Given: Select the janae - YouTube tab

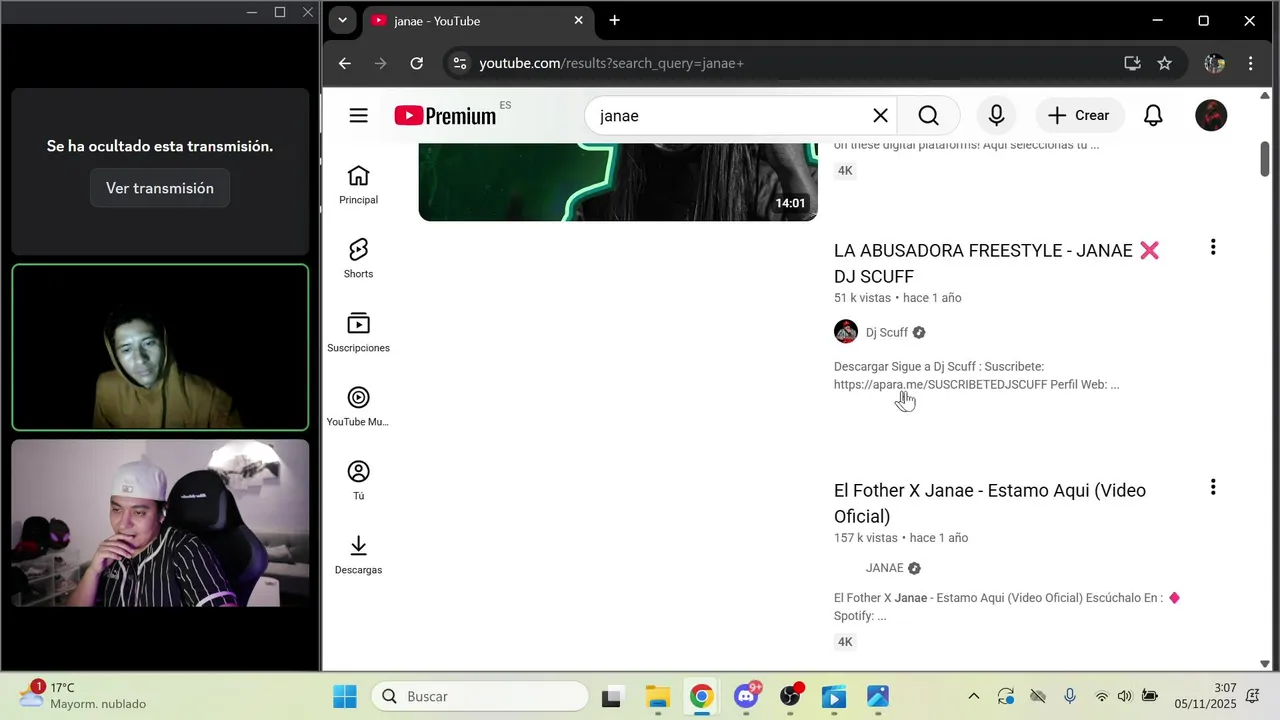Looking at the screenshot, I should (x=476, y=20).
